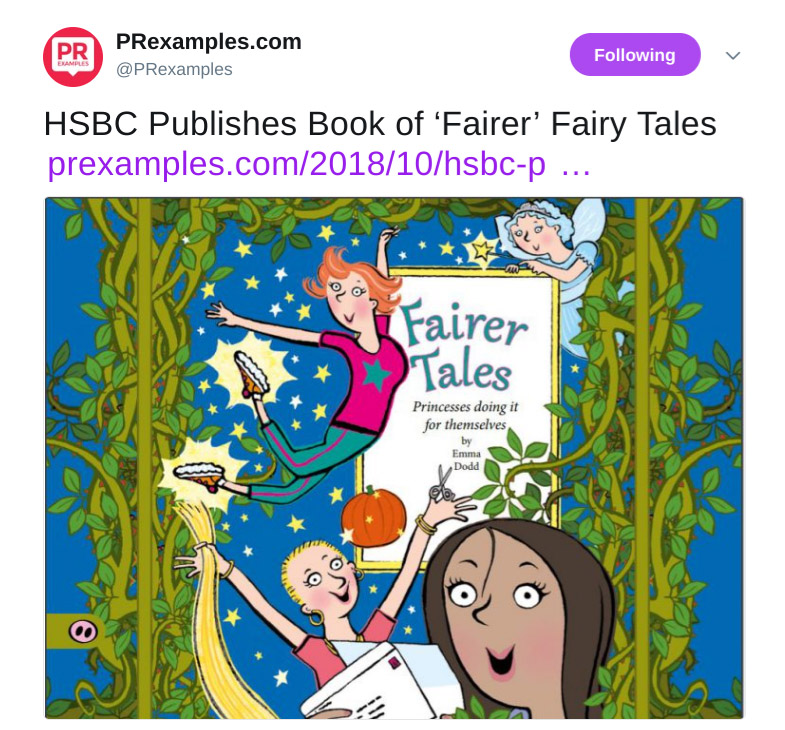The width and height of the screenshot is (785, 730).
Task: Expand the tweet options chevron
Action: pyautogui.click(x=733, y=55)
